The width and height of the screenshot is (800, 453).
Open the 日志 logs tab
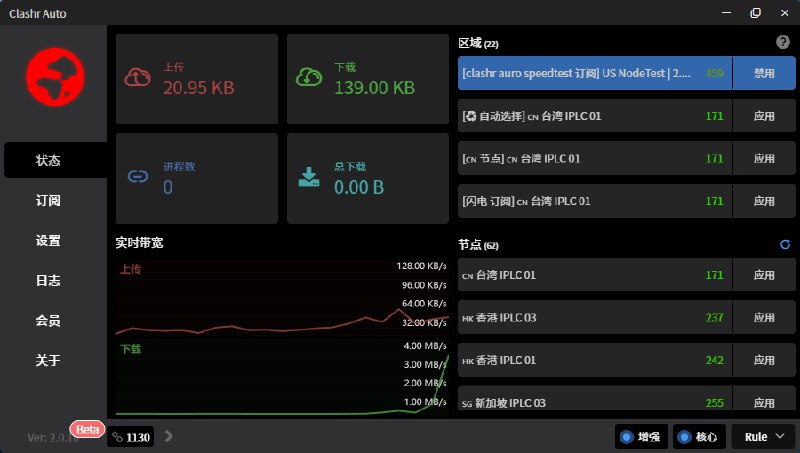48,281
